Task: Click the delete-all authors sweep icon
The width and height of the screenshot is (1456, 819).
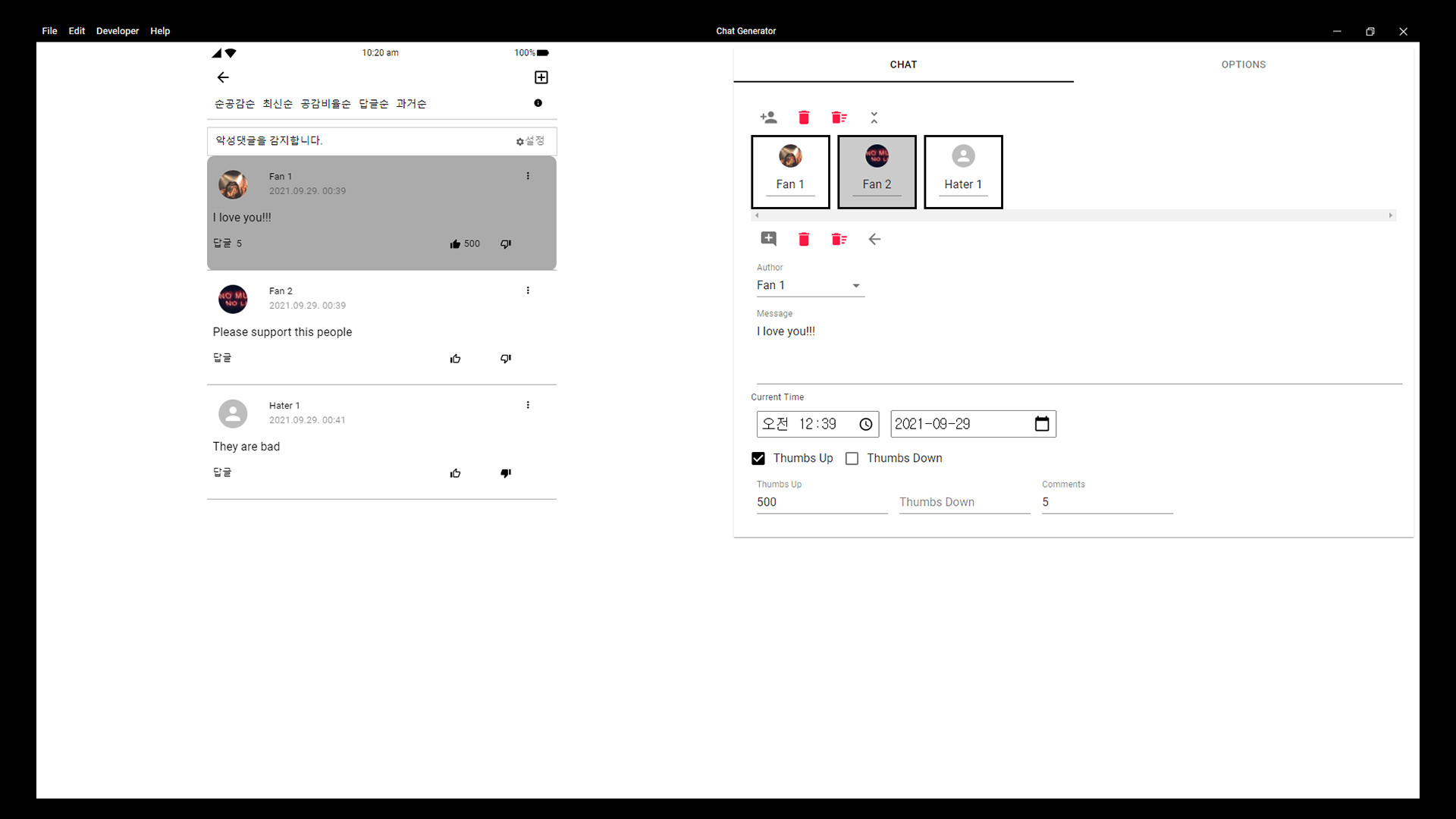Action: click(839, 117)
